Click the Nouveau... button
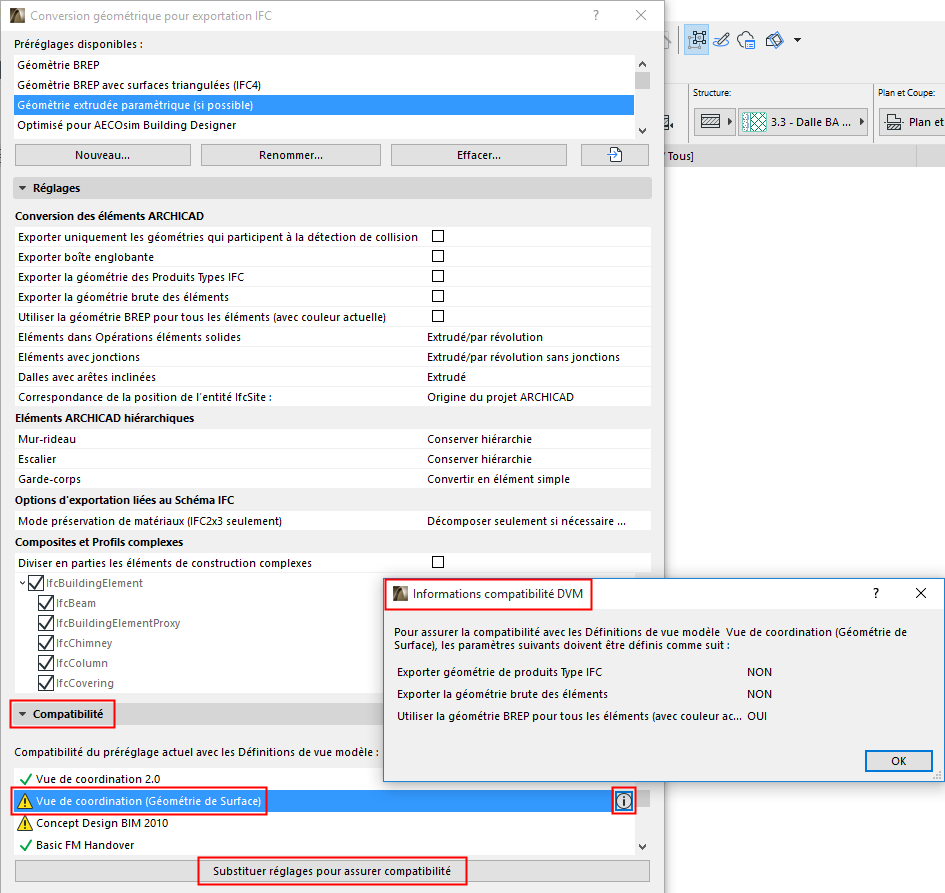Screen dimensions: 945x893 click(x=102, y=155)
